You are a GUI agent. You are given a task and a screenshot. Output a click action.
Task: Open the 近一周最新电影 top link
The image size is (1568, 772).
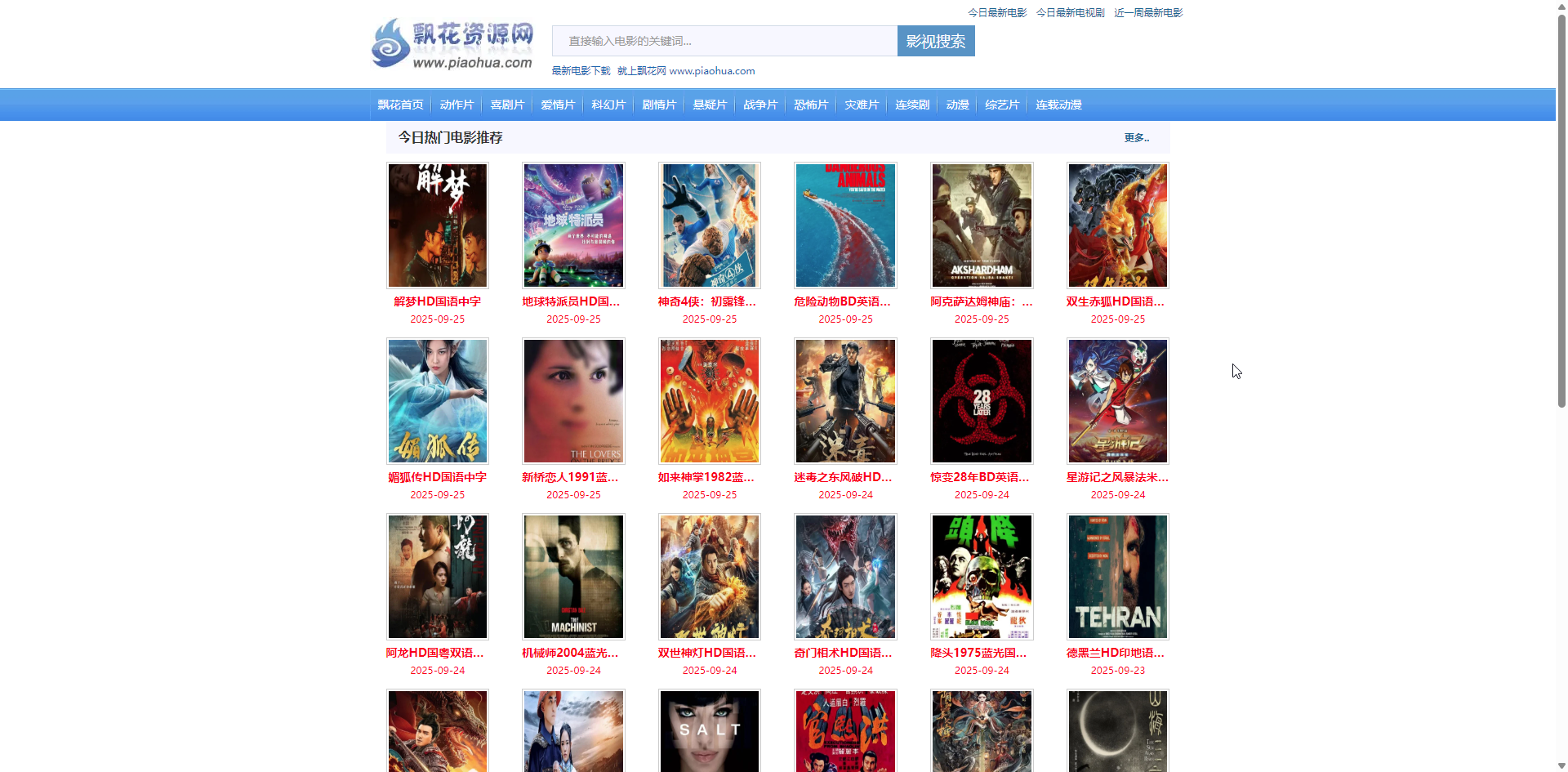[1147, 12]
